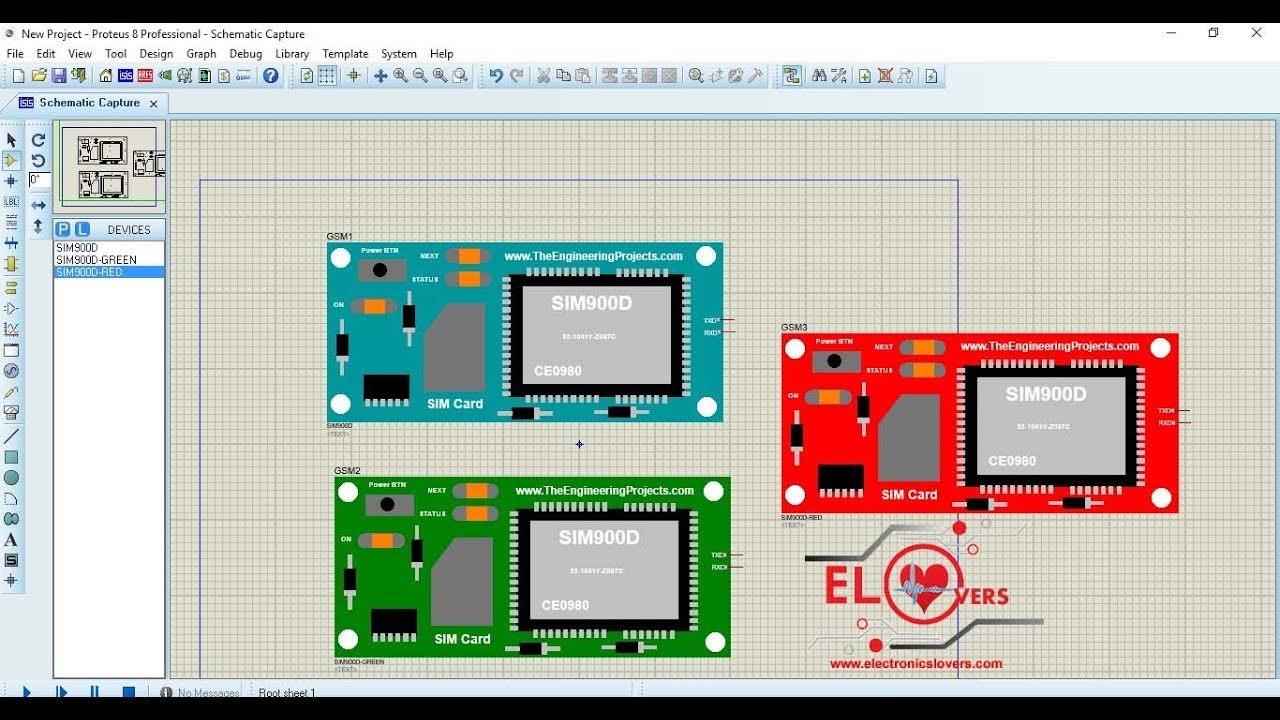This screenshot has width=1280, height=720.
Task: Toggle the grid display icon
Action: click(x=327, y=76)
